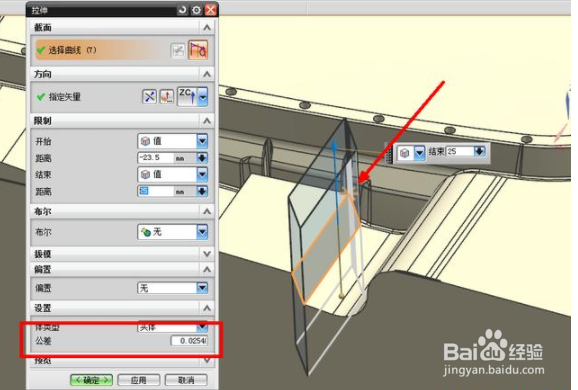Viewport: 578px width, 390px height.
Task: Open start distance options arrow
Action: coord(202,158)
